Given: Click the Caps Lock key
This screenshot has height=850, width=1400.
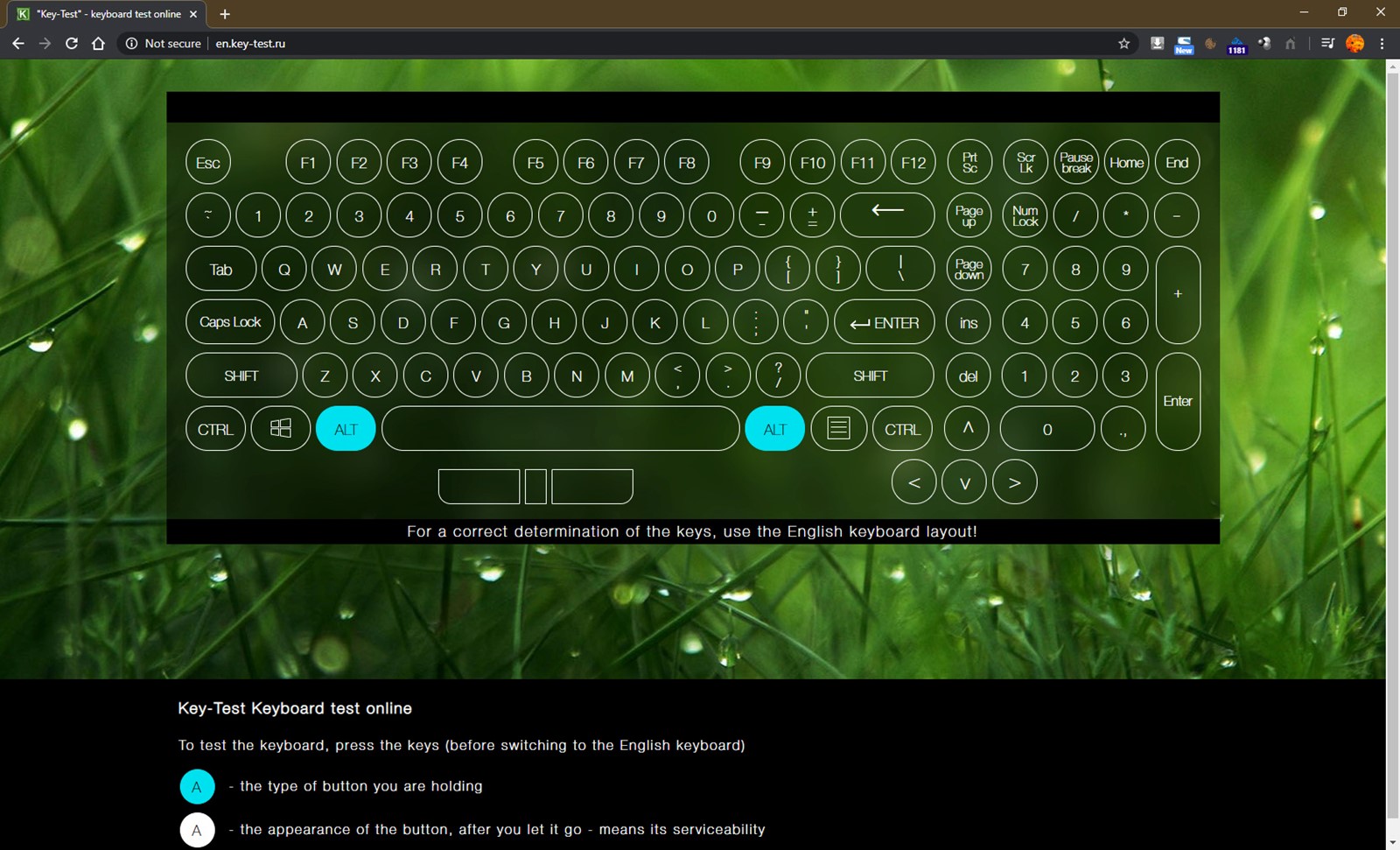Looking at the screenshot, I should [x=230, y=322].
